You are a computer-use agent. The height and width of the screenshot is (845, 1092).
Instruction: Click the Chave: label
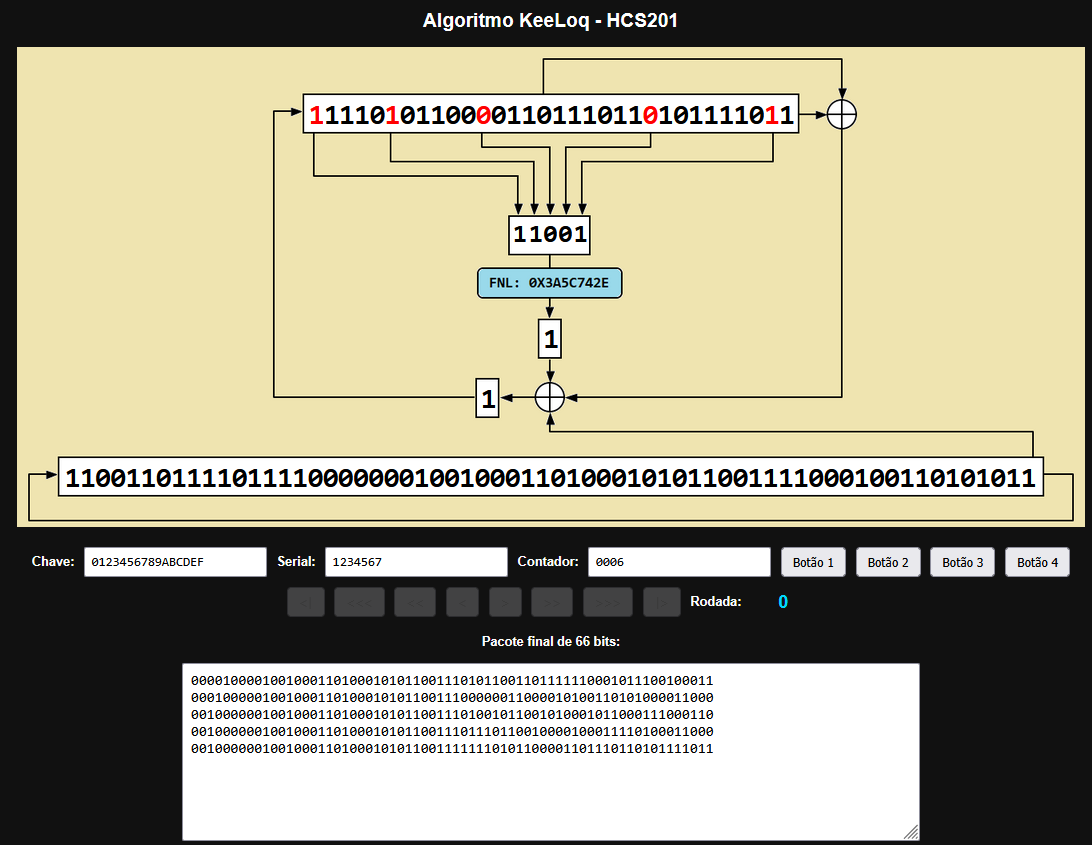coord(53,561)
